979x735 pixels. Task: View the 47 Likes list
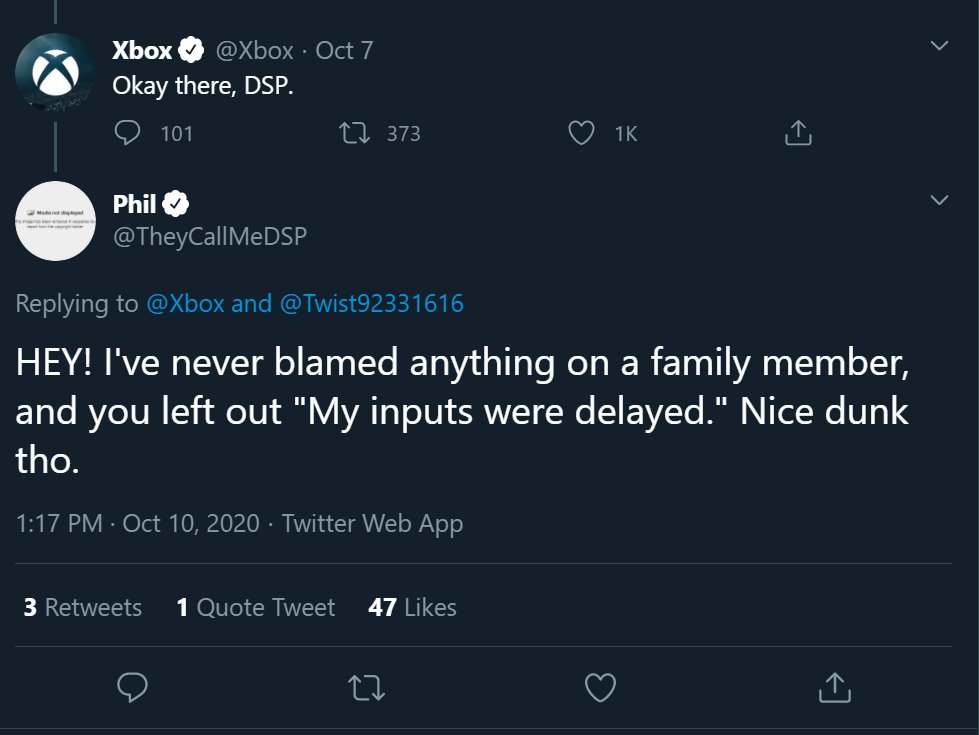point(412,607)
